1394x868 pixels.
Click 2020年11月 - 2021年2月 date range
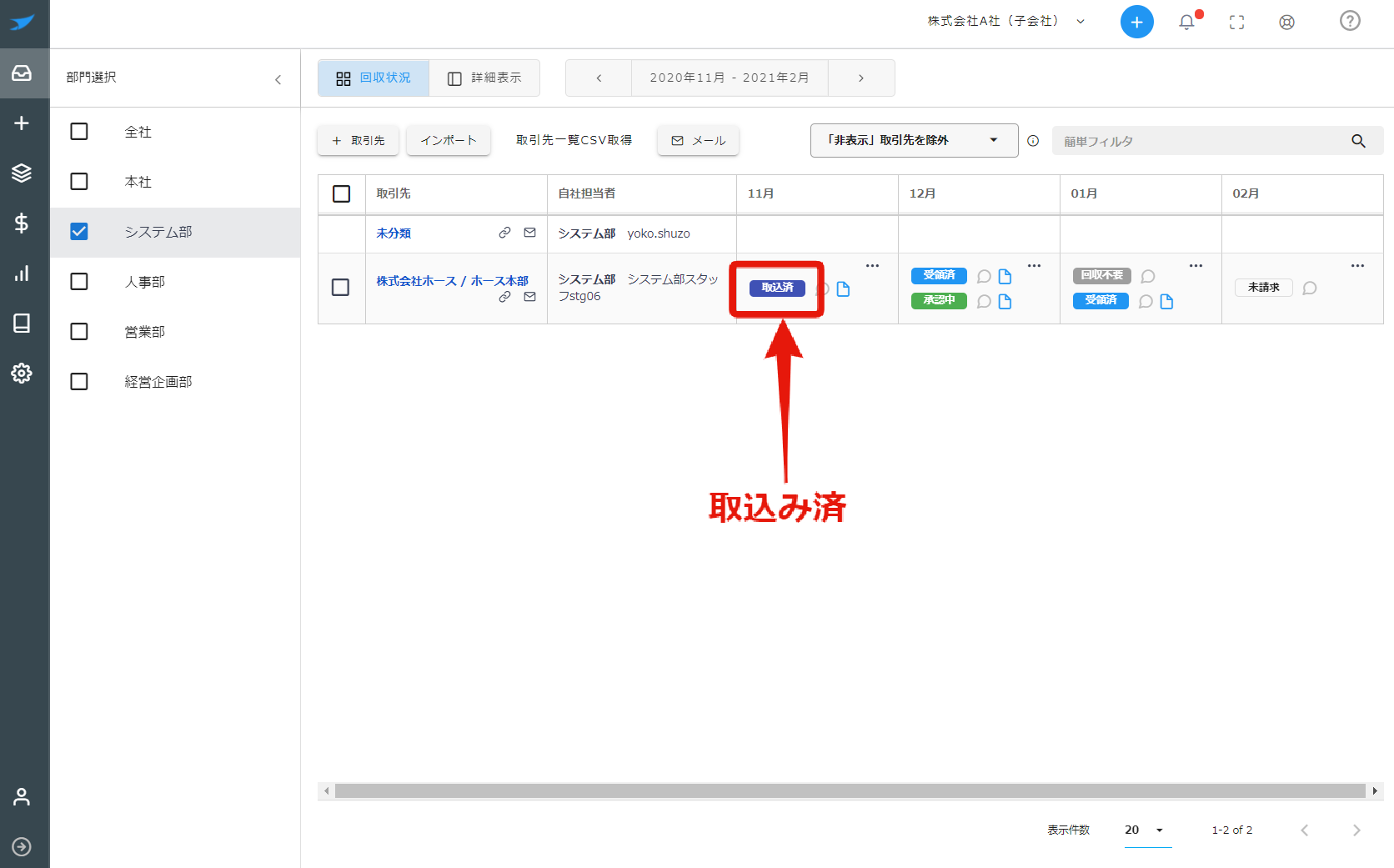pos(730,78)
